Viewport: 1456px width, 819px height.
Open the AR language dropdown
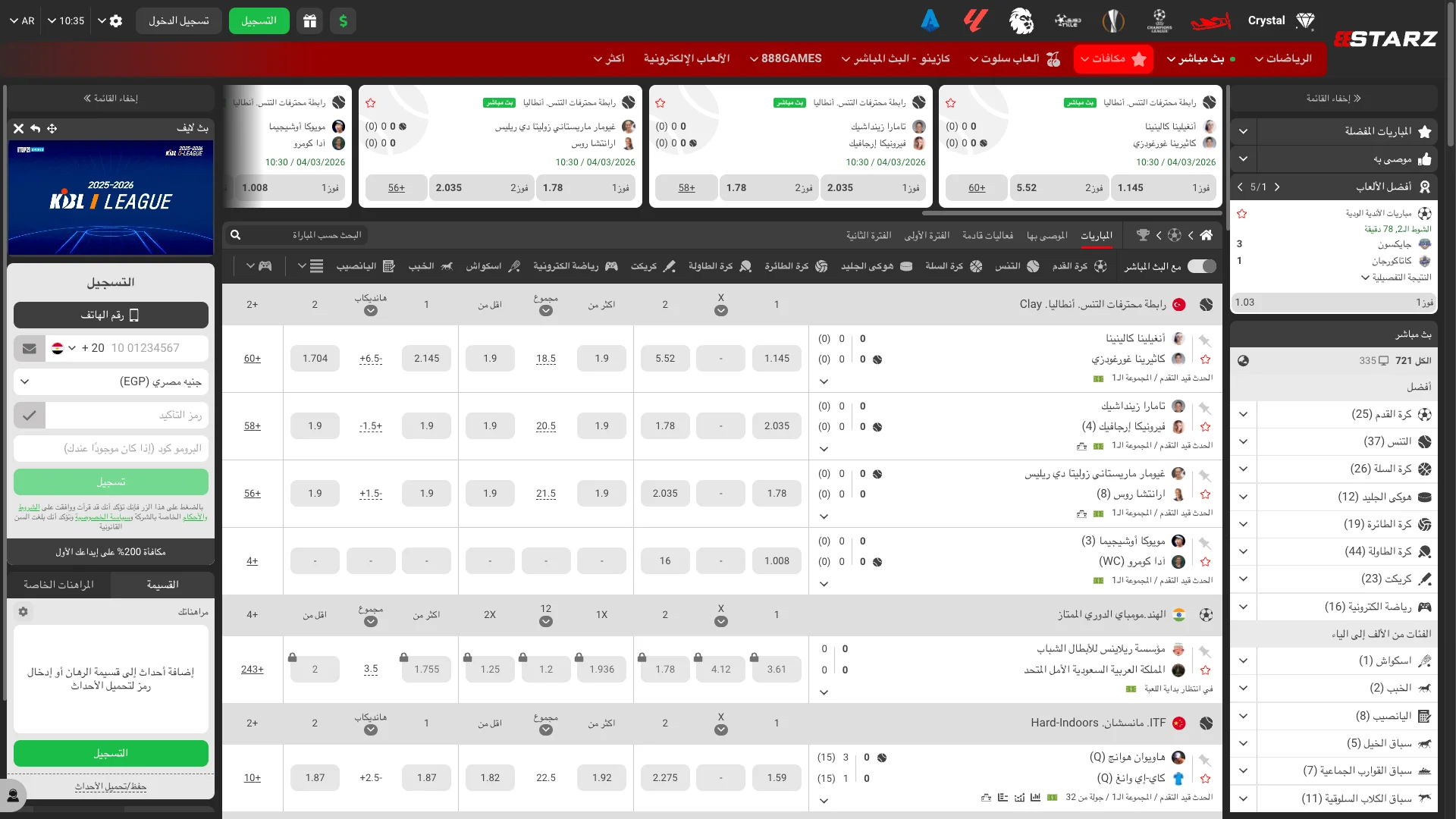coord(22,21)
